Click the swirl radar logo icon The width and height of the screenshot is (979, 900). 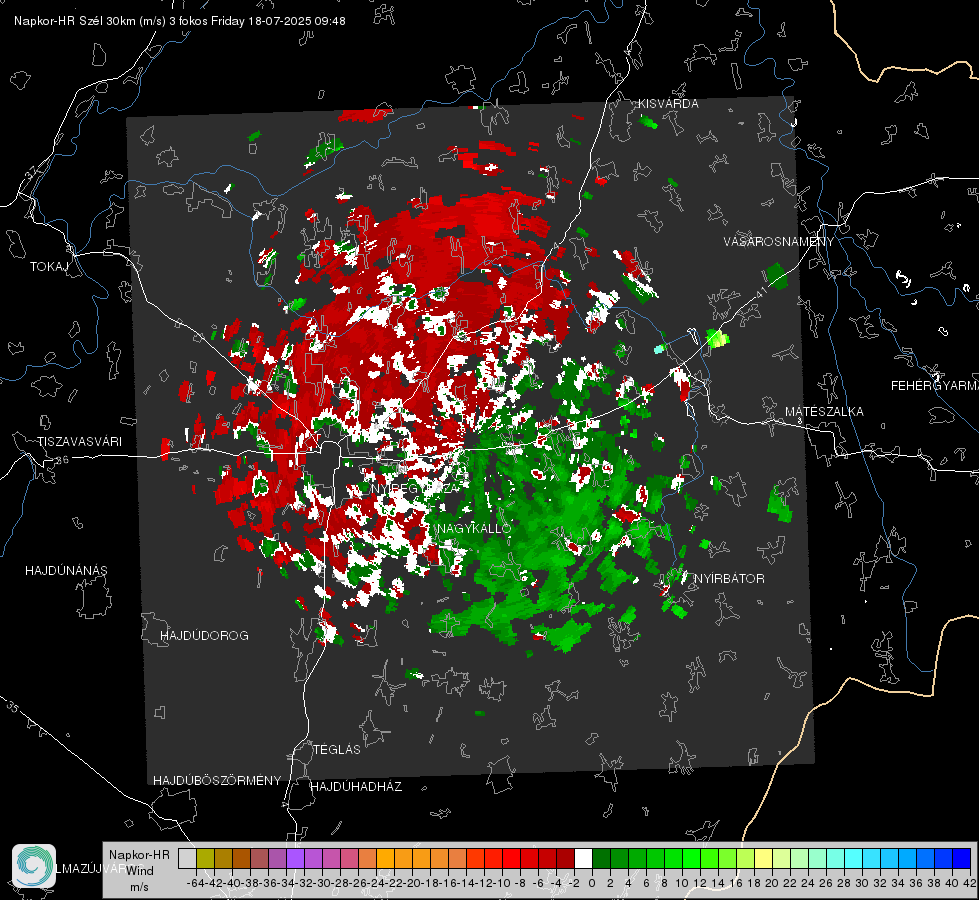coord(34,866)
